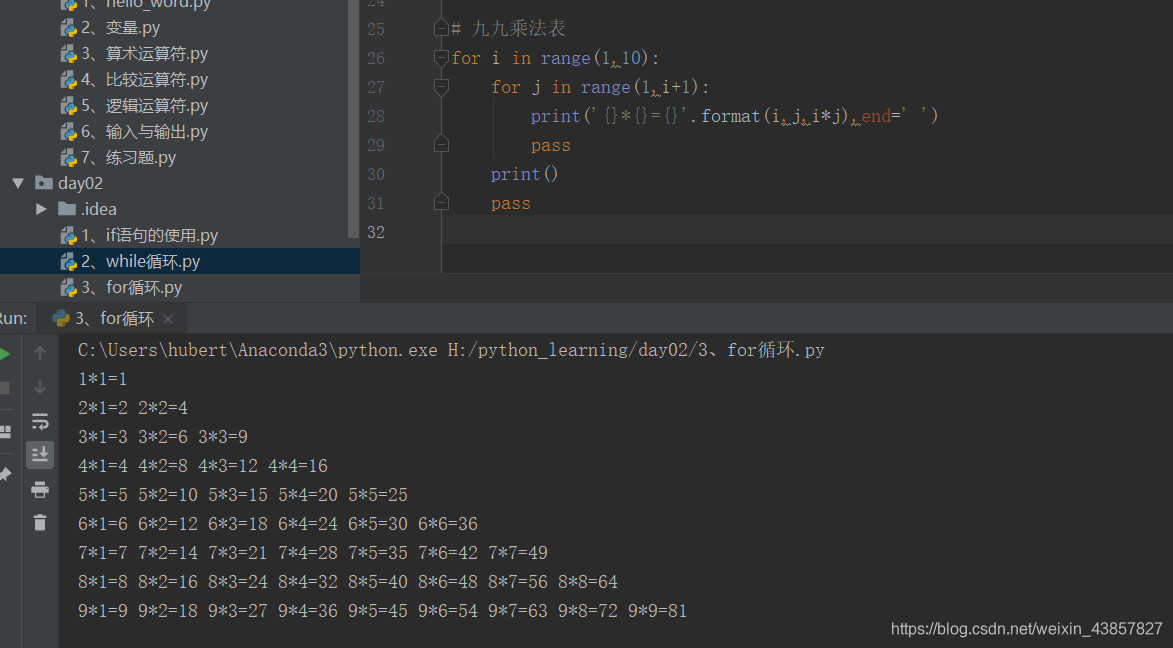Open 3、for循环.py in project tree
The image size is (1173, 648).
tap(121, 287)
